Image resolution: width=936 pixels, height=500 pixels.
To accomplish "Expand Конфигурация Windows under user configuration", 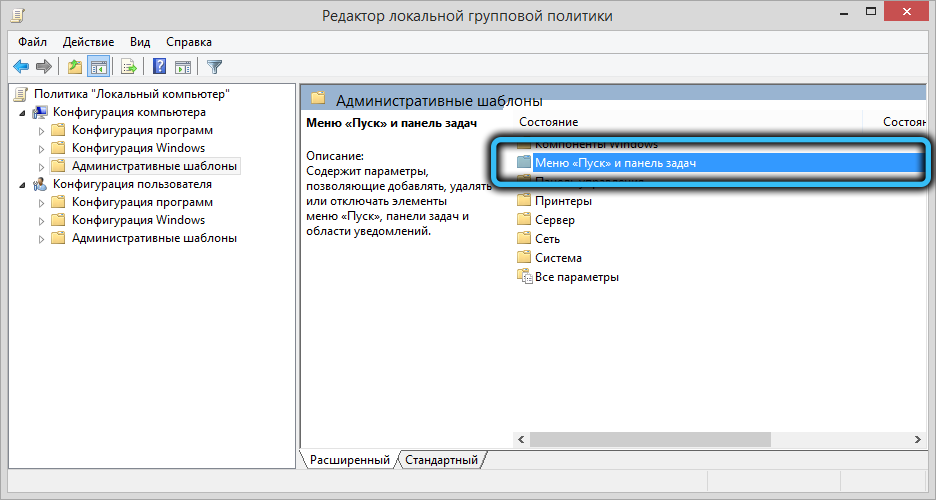I will (41, 221).
